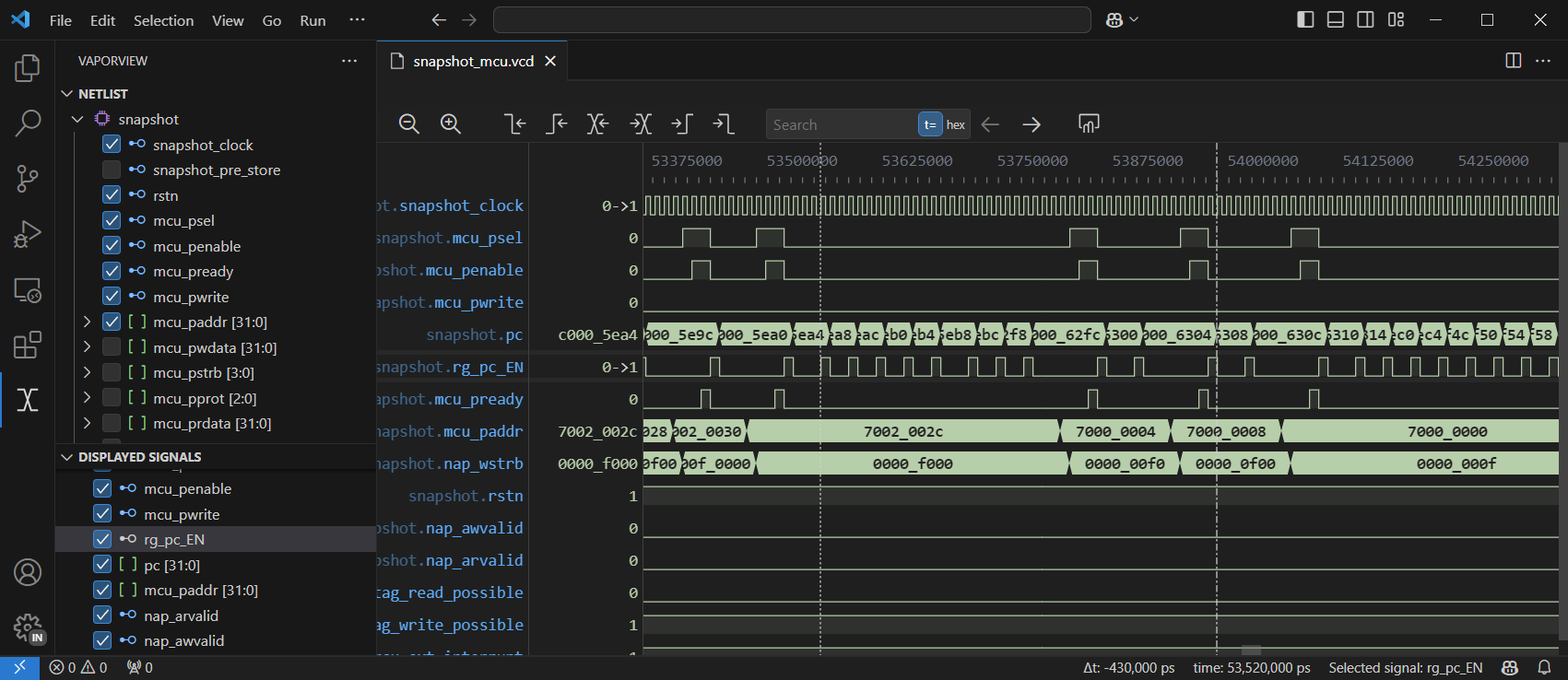
Task: Zoom out the waveform view
Action: [x=409, y=124]
